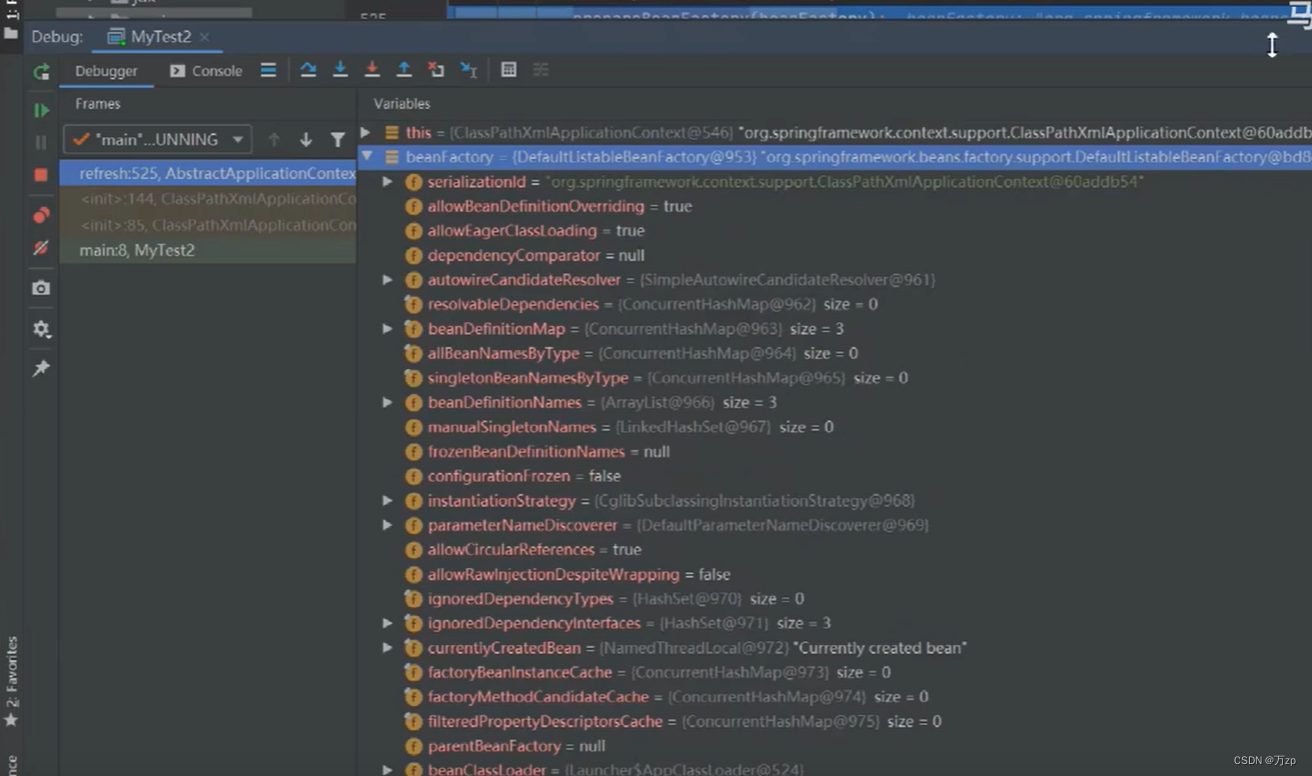View breakpoints list
This screenshot has height=776, width=1312.
click(41, 215)
